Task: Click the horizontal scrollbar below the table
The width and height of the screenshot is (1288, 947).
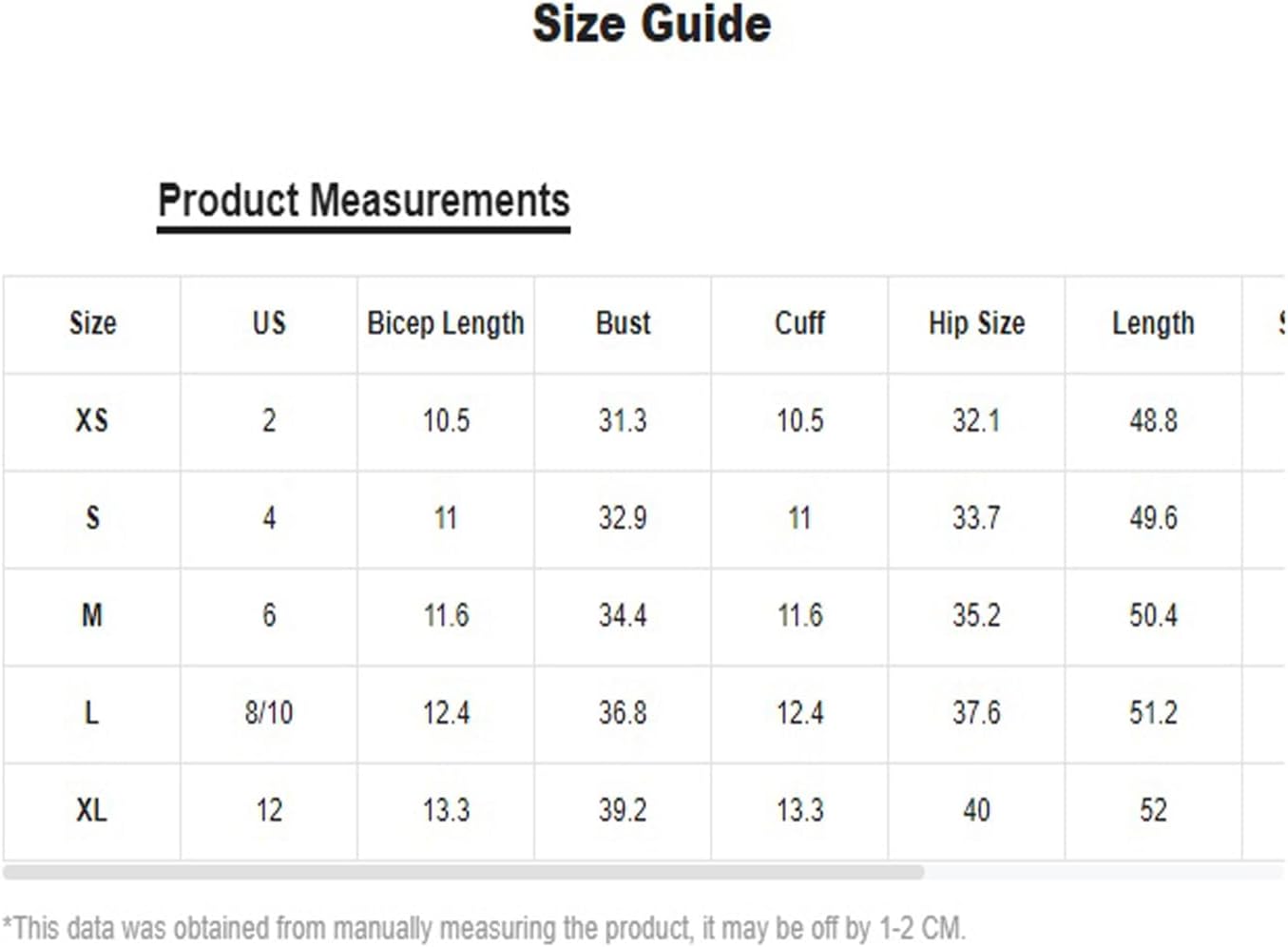Action: (x=463, y=872)
